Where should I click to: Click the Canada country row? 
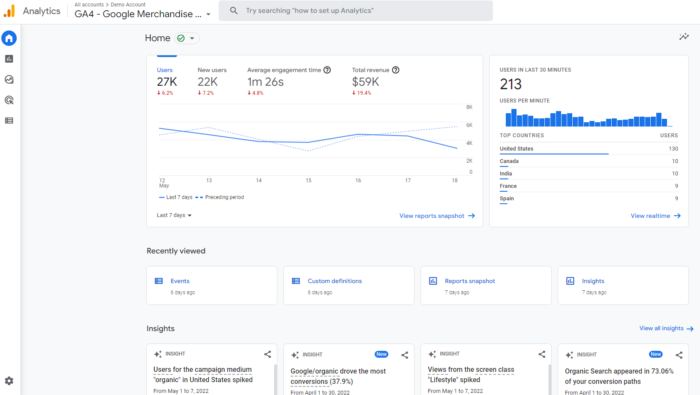588,162
